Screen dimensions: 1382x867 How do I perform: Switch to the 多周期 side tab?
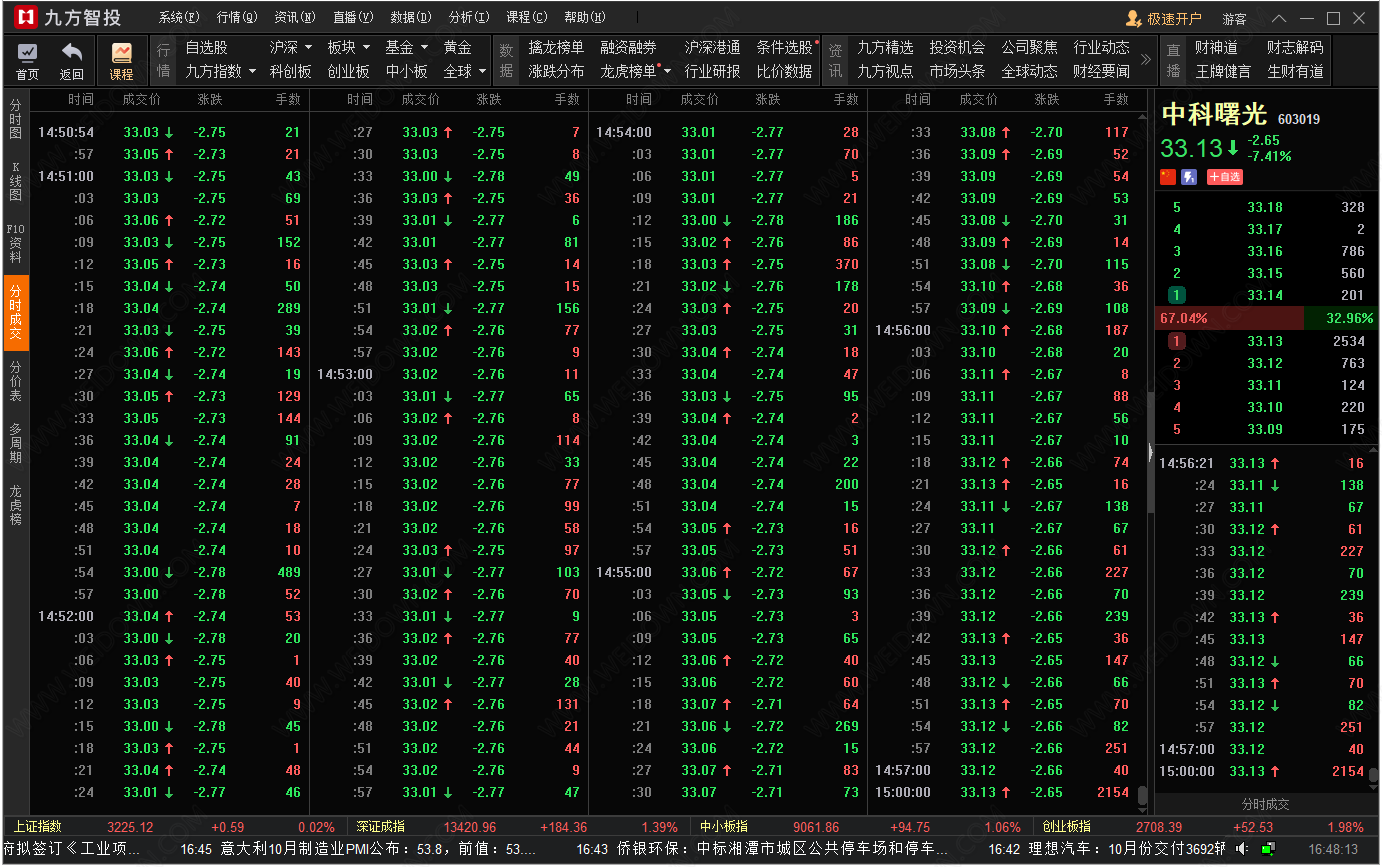pyautogui.click(x=16, y=443)
